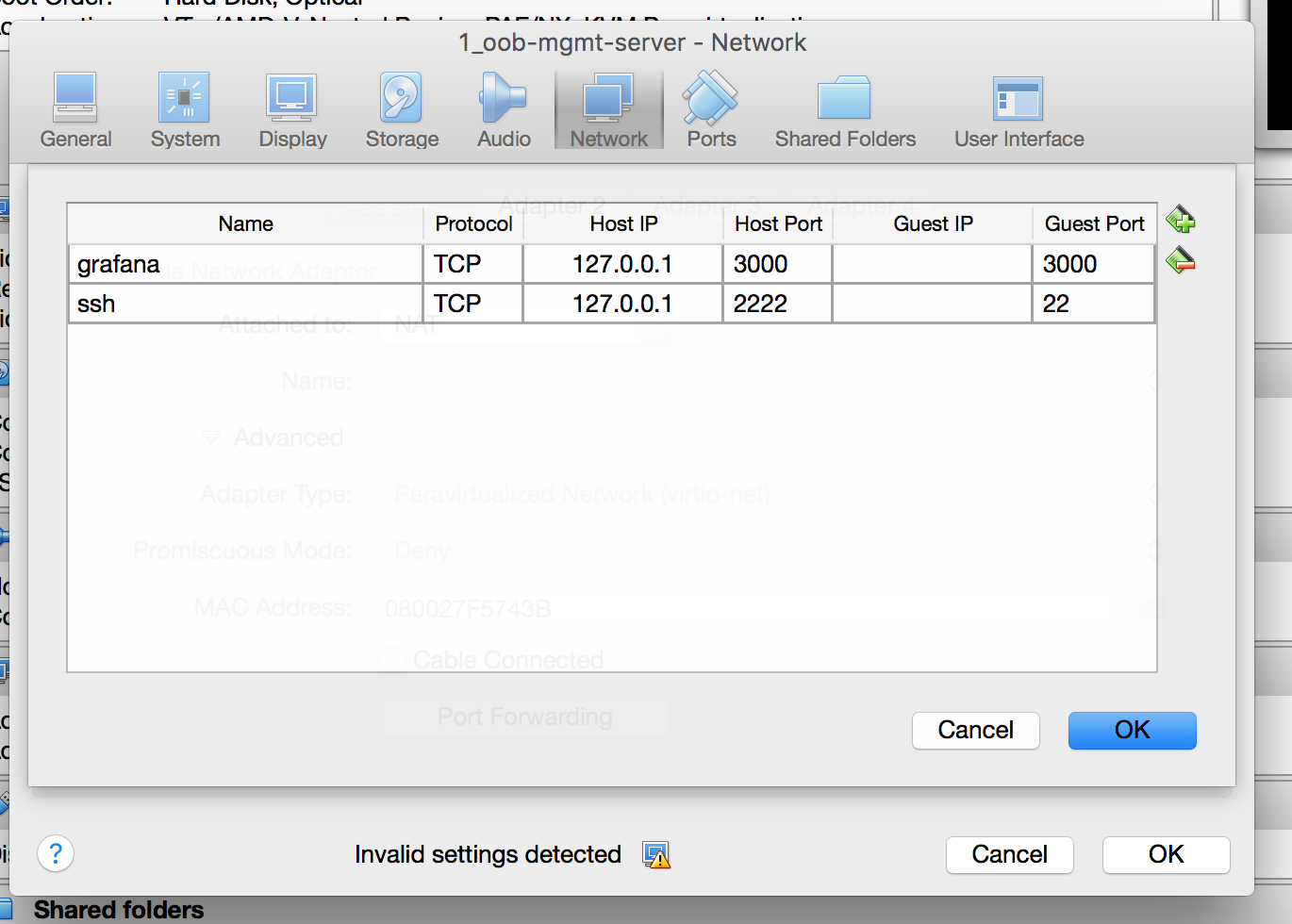The height and width of the screenshot is (924, 1292).
Task: Open the Ports settings pane
Action: click(711, 110)
